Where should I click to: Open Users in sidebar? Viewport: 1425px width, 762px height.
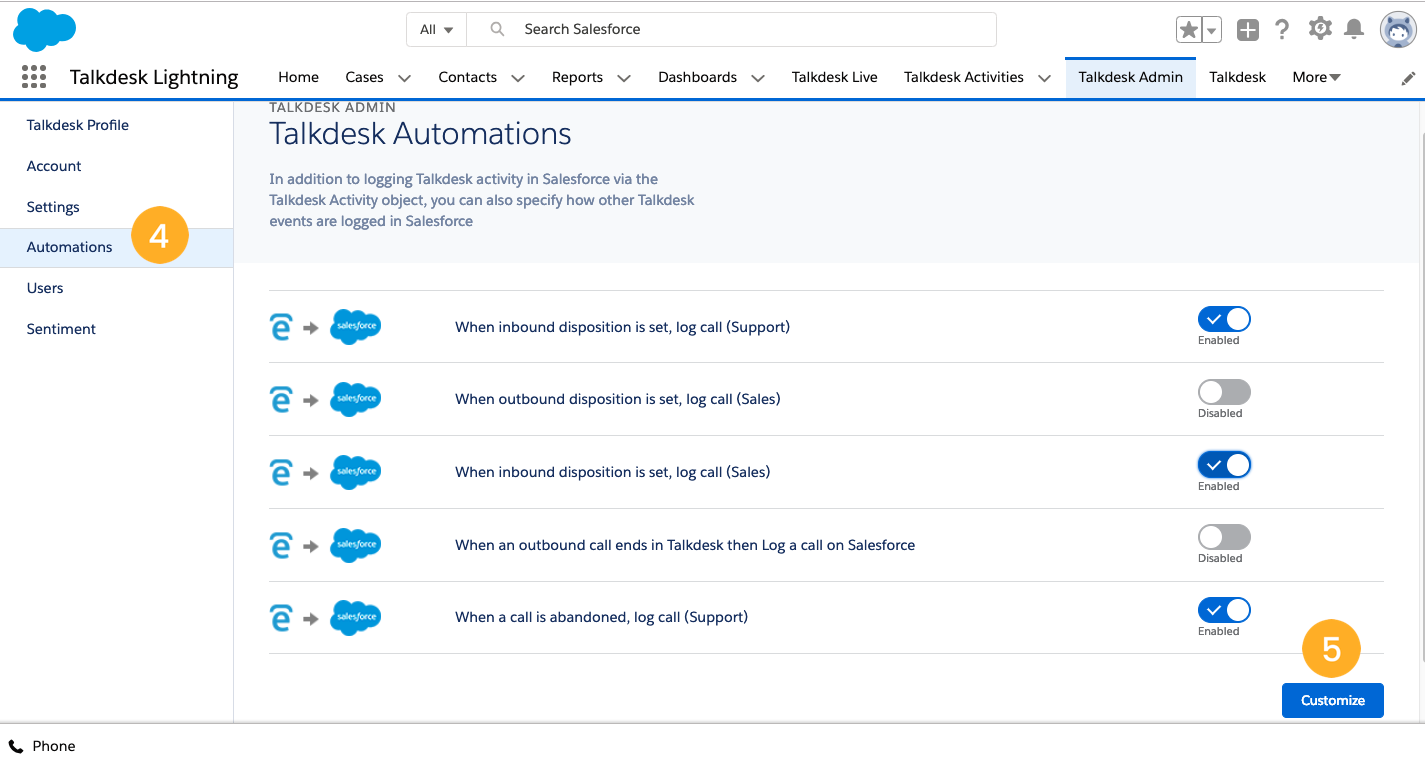[x=45, y=288]
